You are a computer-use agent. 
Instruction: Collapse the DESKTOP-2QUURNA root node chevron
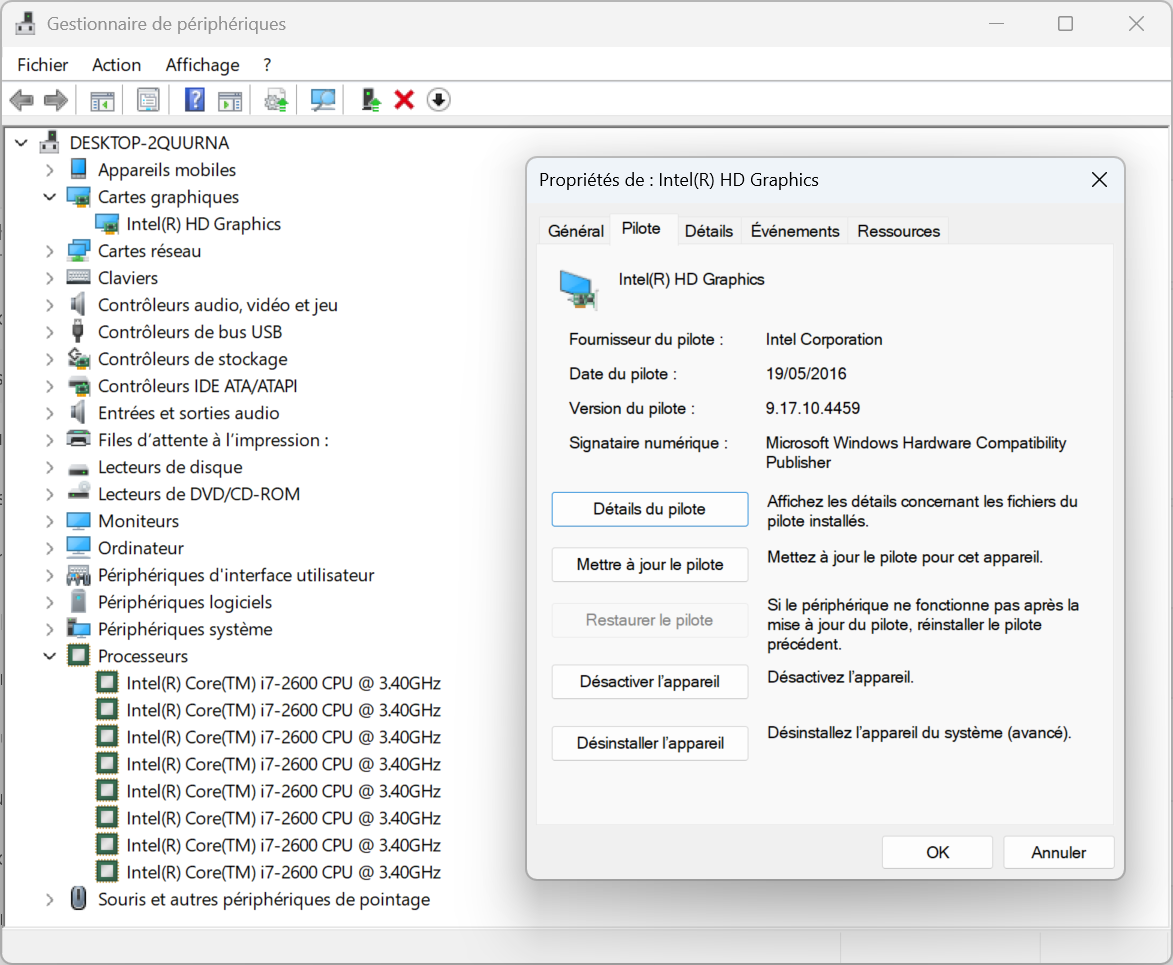[x=22, y=143]
